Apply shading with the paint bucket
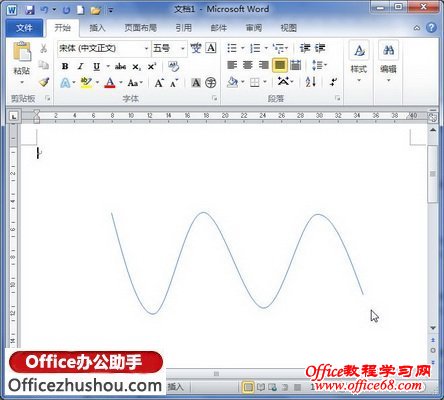444x400 pixels. pyautogui.click(x=233, y=82)
